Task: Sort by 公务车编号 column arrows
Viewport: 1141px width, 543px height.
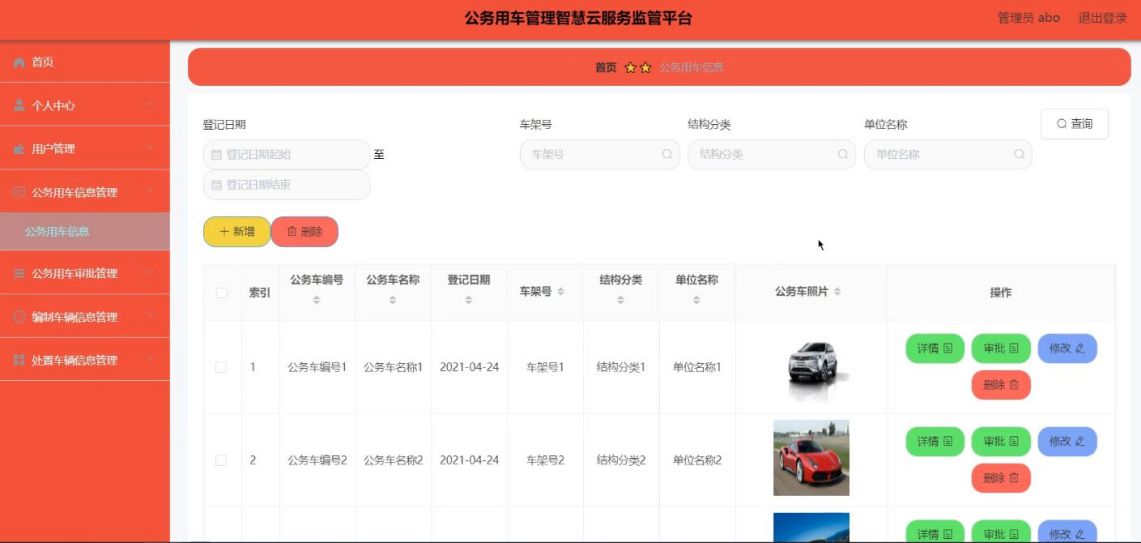Action: 317,300
